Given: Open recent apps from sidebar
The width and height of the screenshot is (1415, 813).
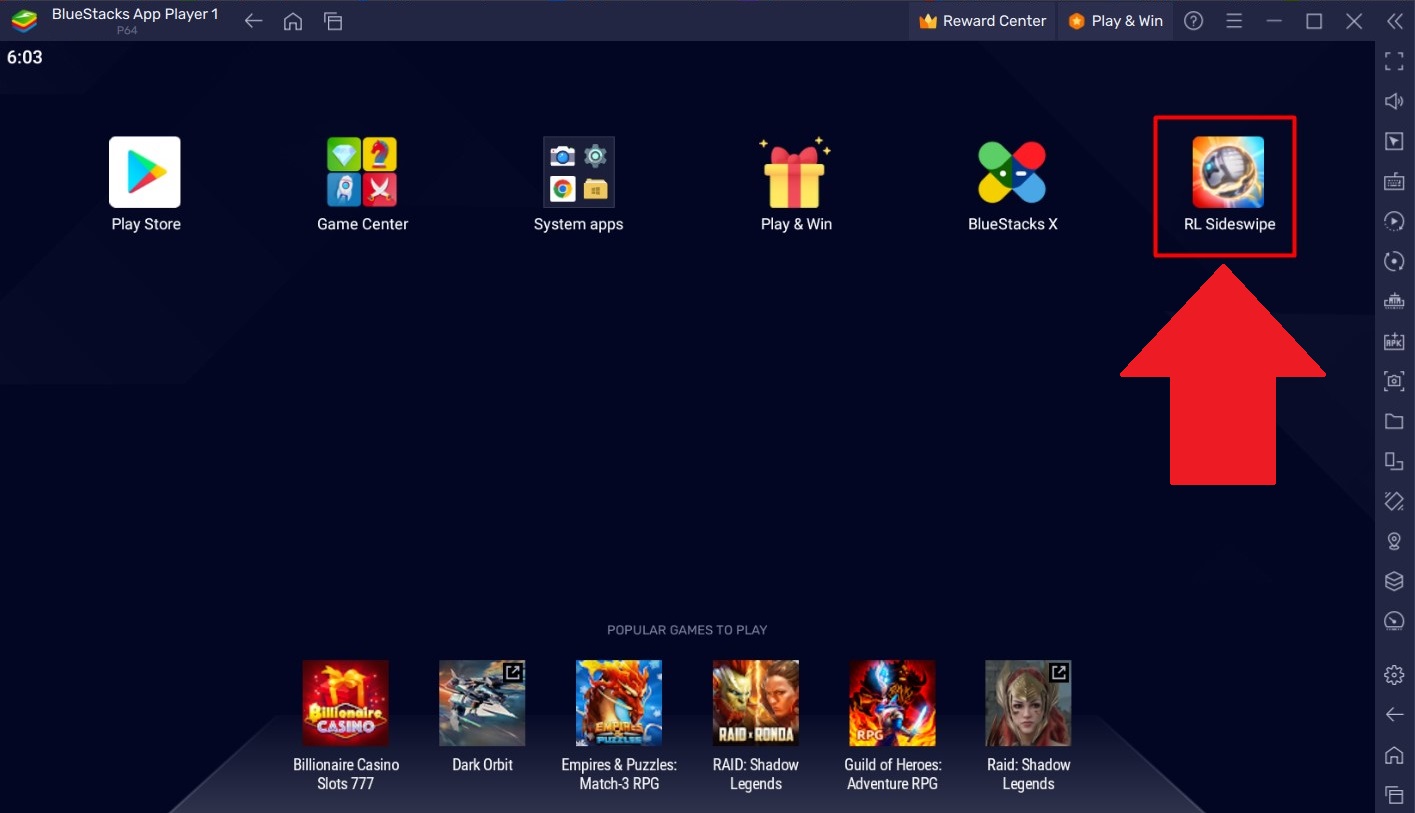Looking at the screenshot, I should coord(1394,795).
